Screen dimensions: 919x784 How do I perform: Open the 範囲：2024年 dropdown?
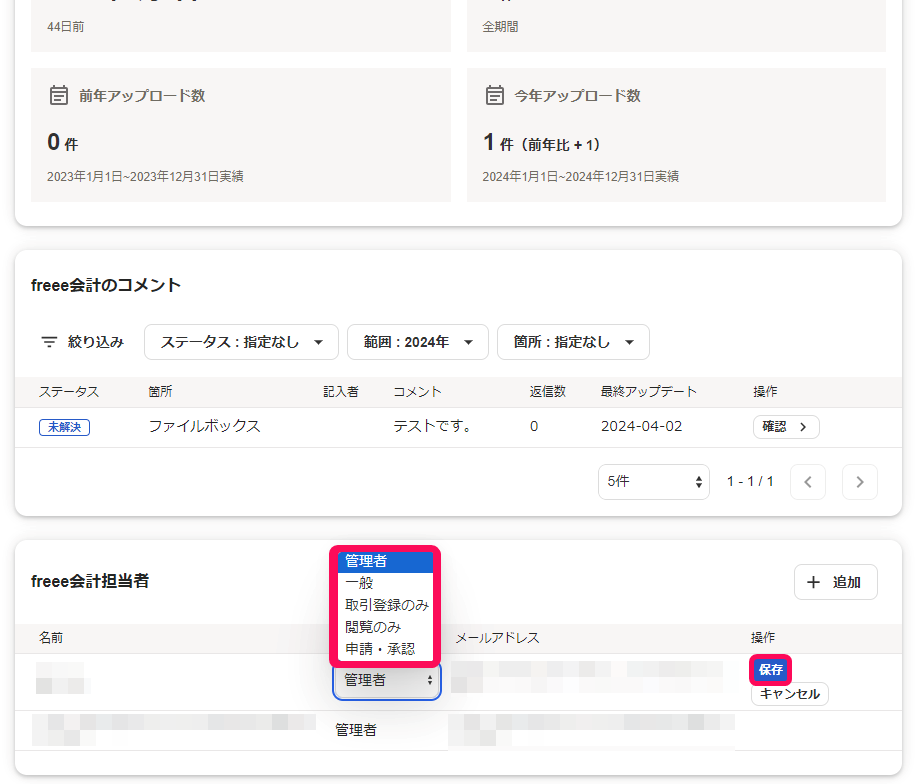[418, 342]
